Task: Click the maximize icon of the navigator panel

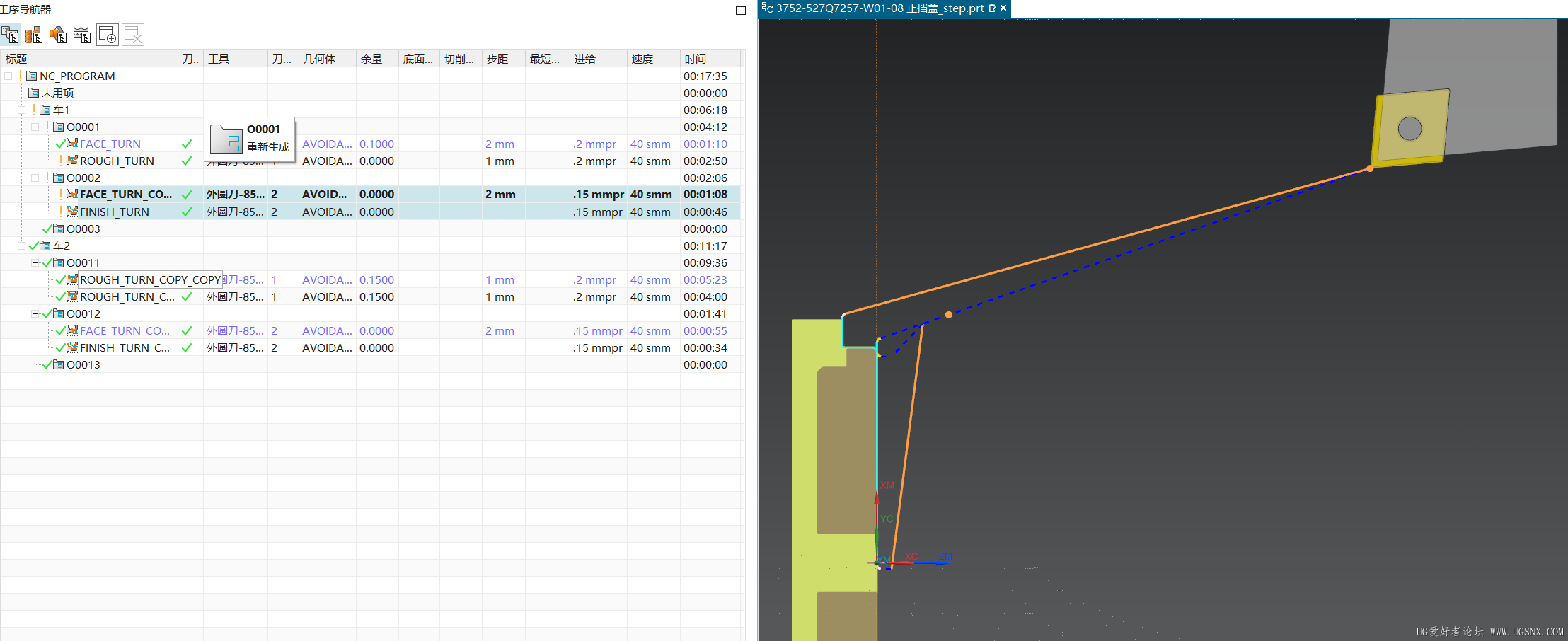Action: tap(741, 10)
